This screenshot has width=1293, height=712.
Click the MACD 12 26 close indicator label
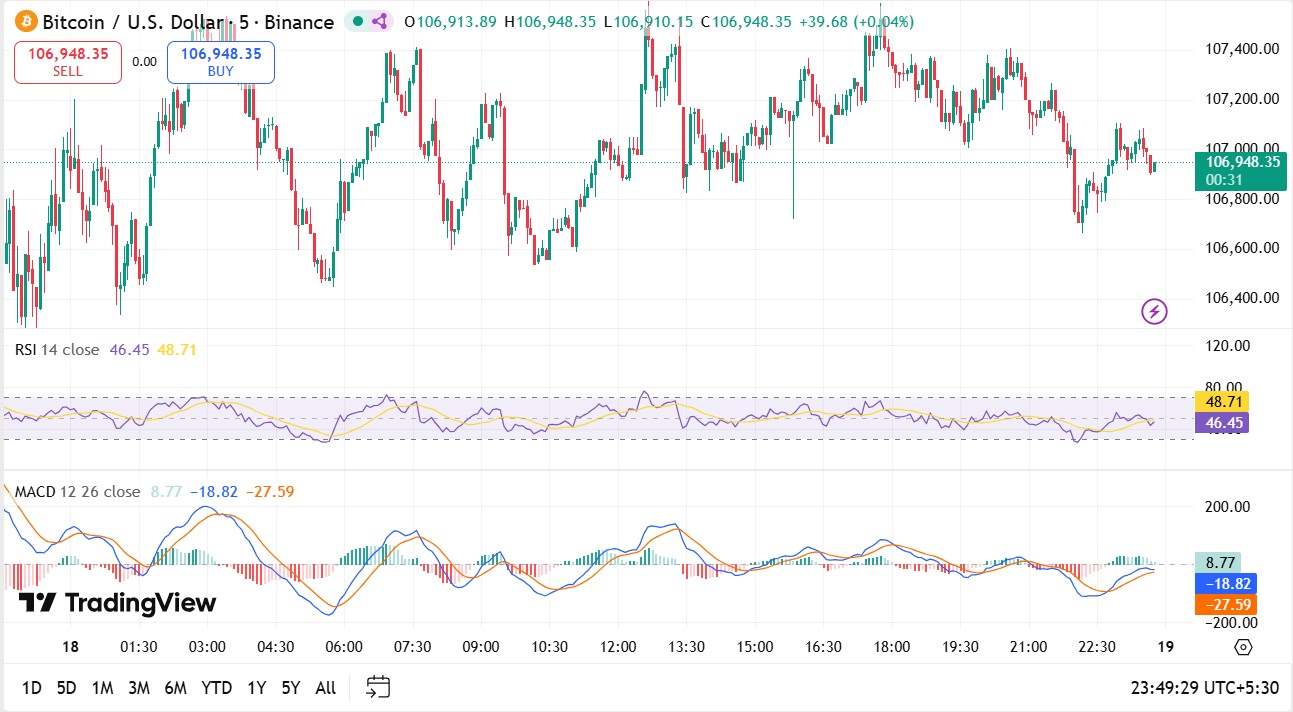coord(77,491)
